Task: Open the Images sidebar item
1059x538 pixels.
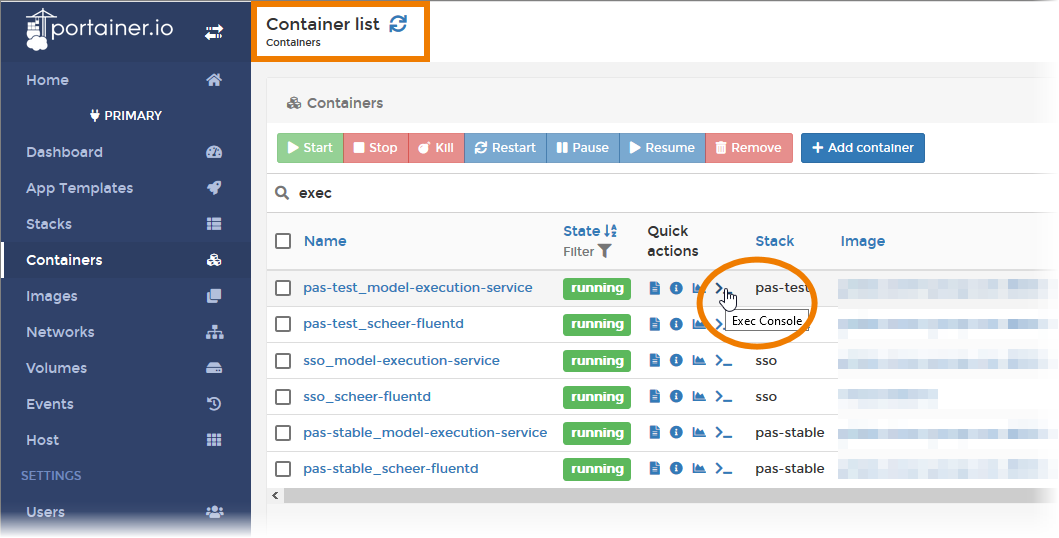Action: (52, 296)
